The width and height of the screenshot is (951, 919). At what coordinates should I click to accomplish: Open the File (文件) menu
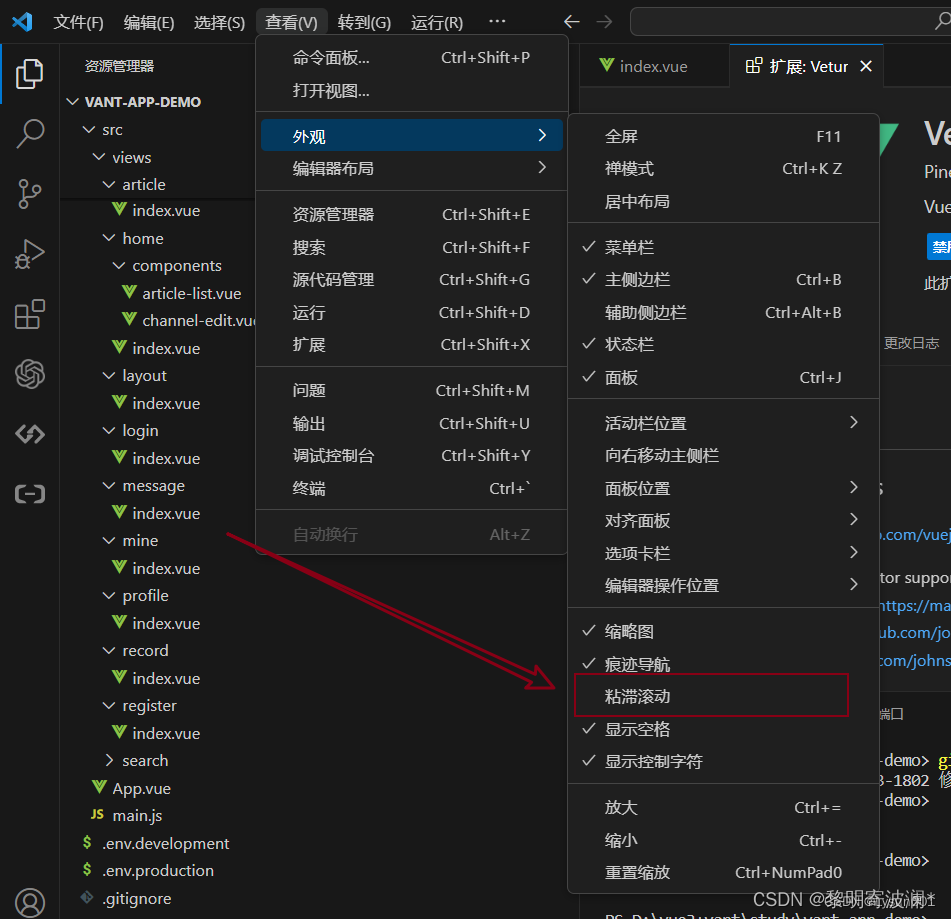click(x=78, y=22)
